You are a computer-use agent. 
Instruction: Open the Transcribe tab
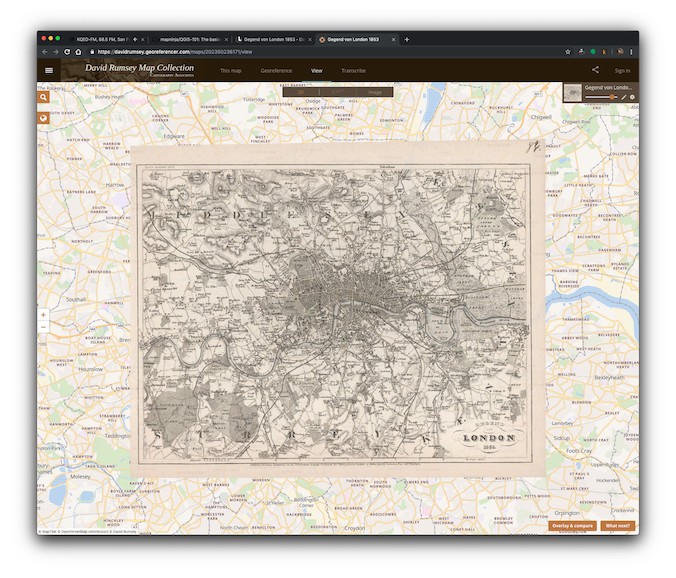click(x=354, y=71)
